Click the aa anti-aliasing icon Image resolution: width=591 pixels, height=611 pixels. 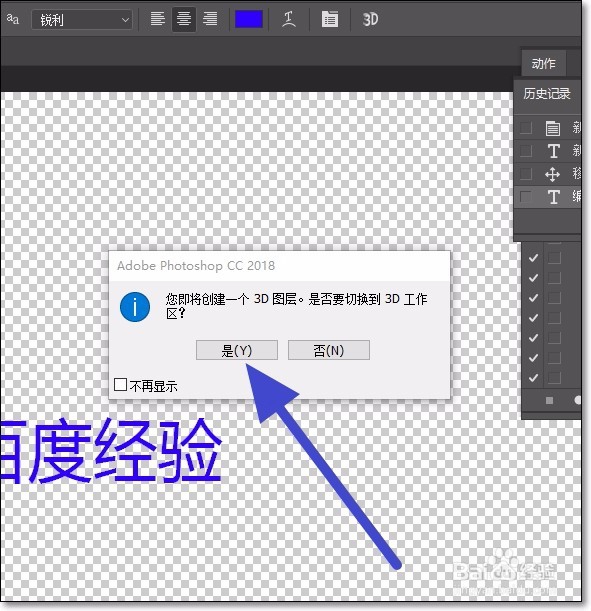[x=12, y=19]
